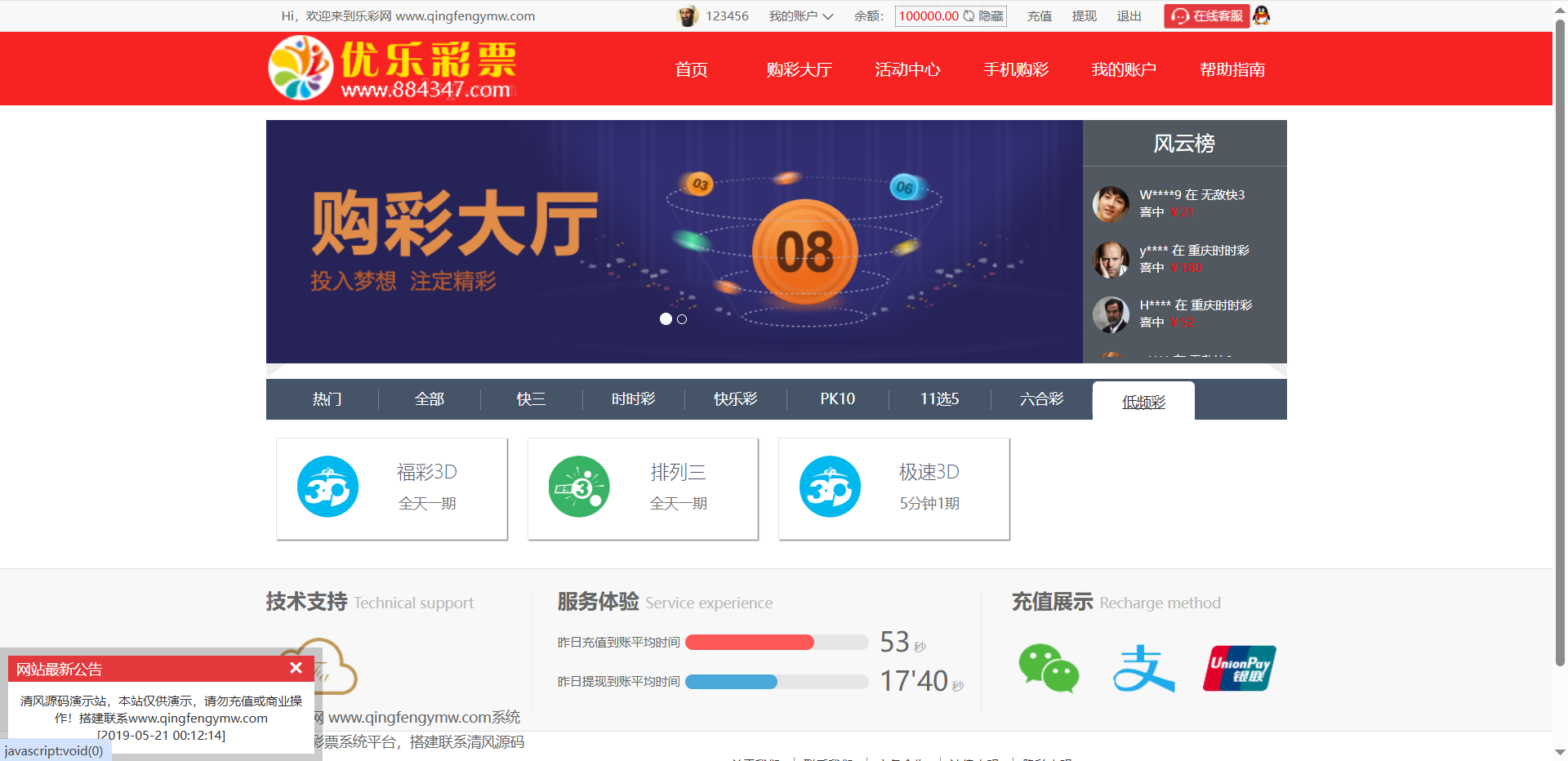The image size is (1568, 761).
Task: Expand the 我的账户 dropdown in top bar
Action: point(800,16)
